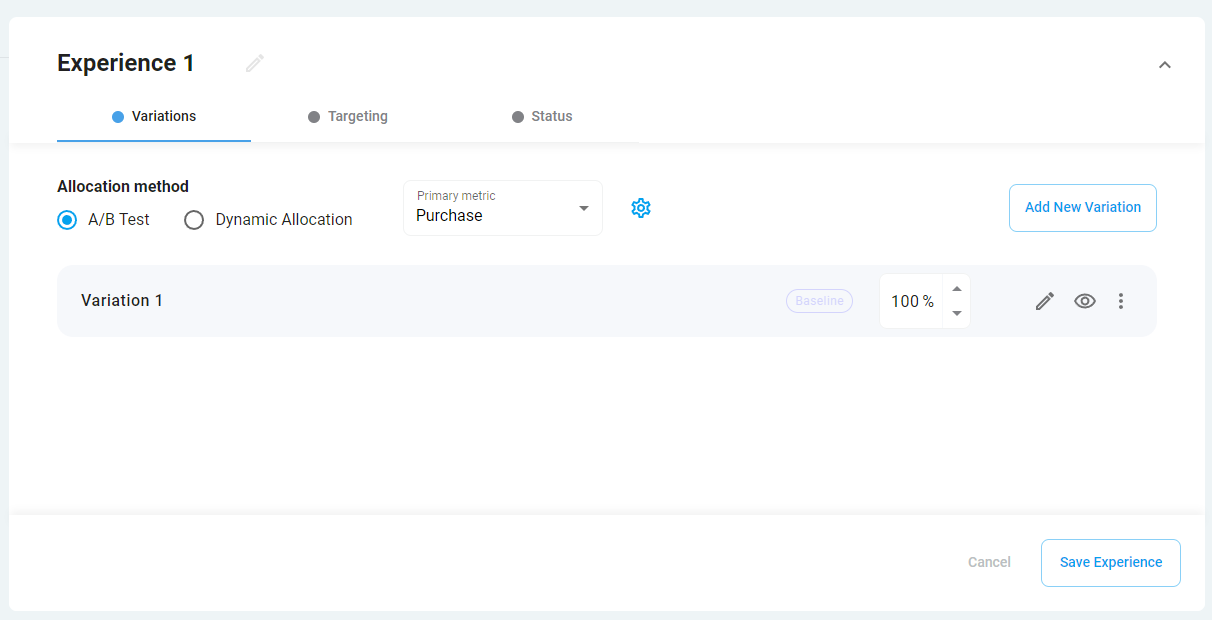Screen dimensions: 1212x620
Task: Select the A/B Test allocation method
Action: (x=67, y=220)
